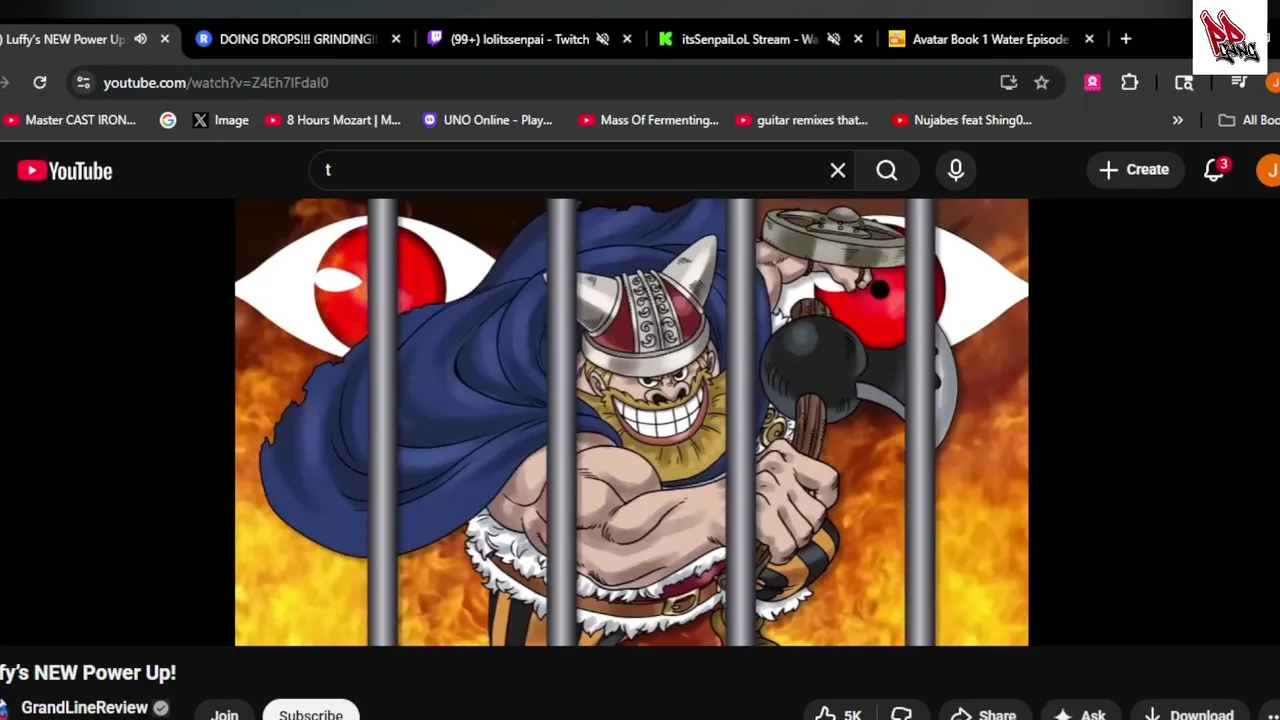
Task: Unmute the itsSenpaiLoL Stream tab
Action: click(834, 39)
